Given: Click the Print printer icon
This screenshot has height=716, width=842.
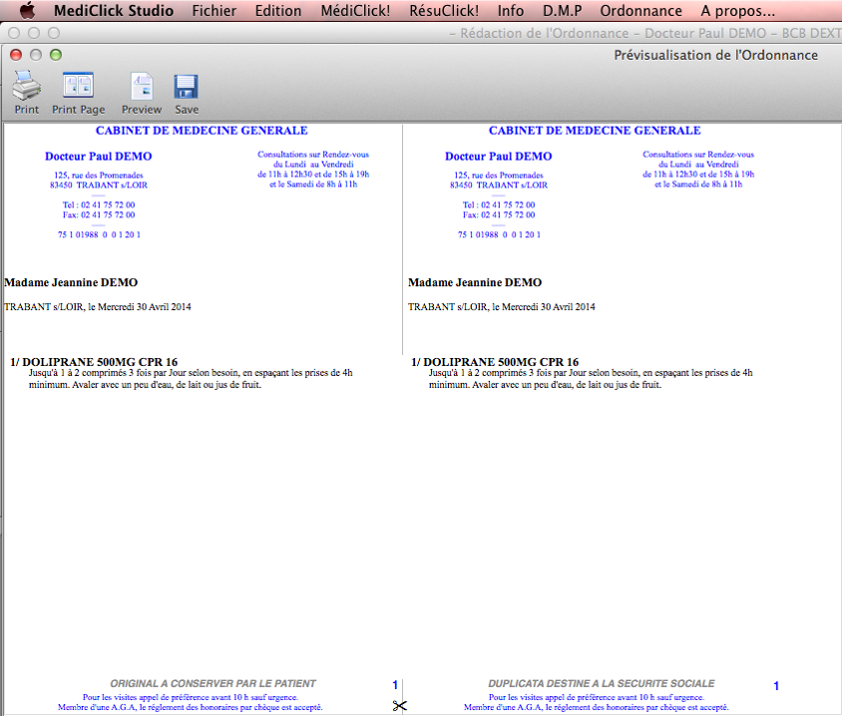Looking at the screenshot, I should coord(26,86).
